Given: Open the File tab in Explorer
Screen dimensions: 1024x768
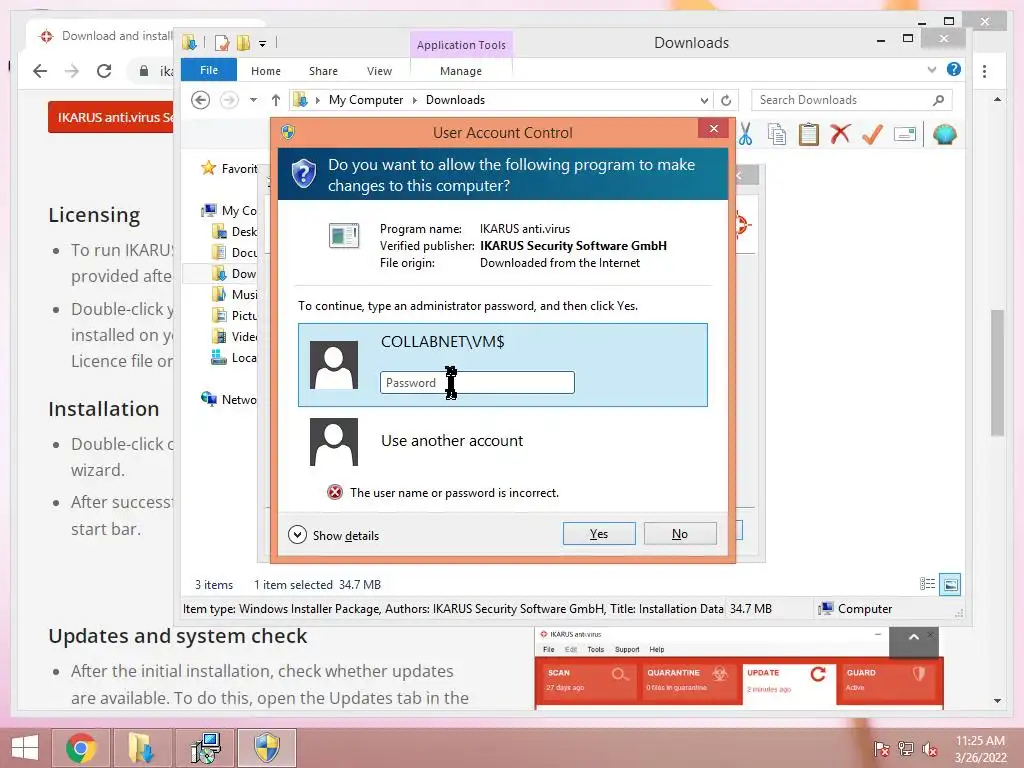Looking at the screenshot, I should [x=209, y=70].
